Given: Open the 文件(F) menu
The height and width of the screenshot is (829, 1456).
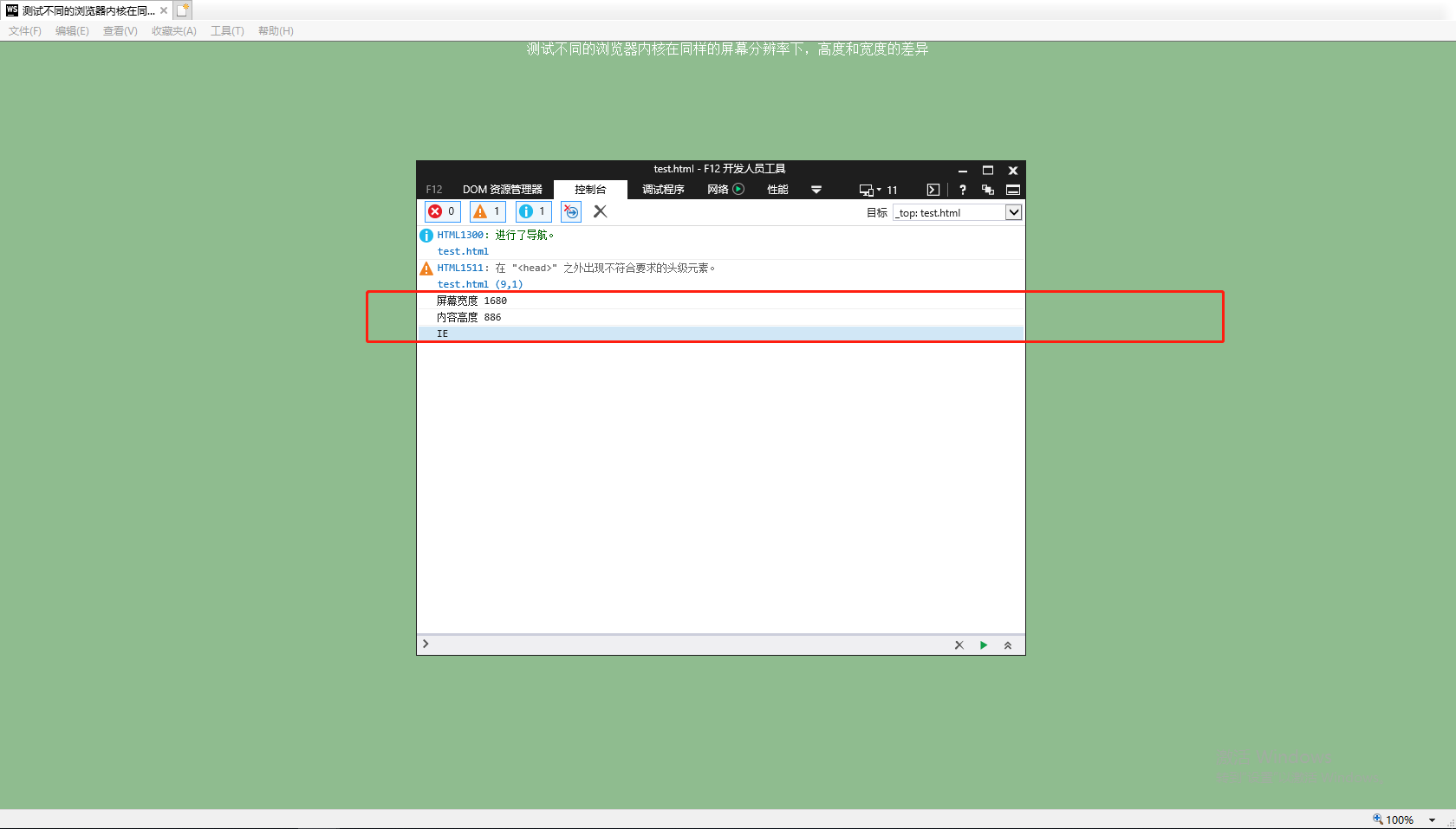Looking at the screenshot, I should point(25,31).
